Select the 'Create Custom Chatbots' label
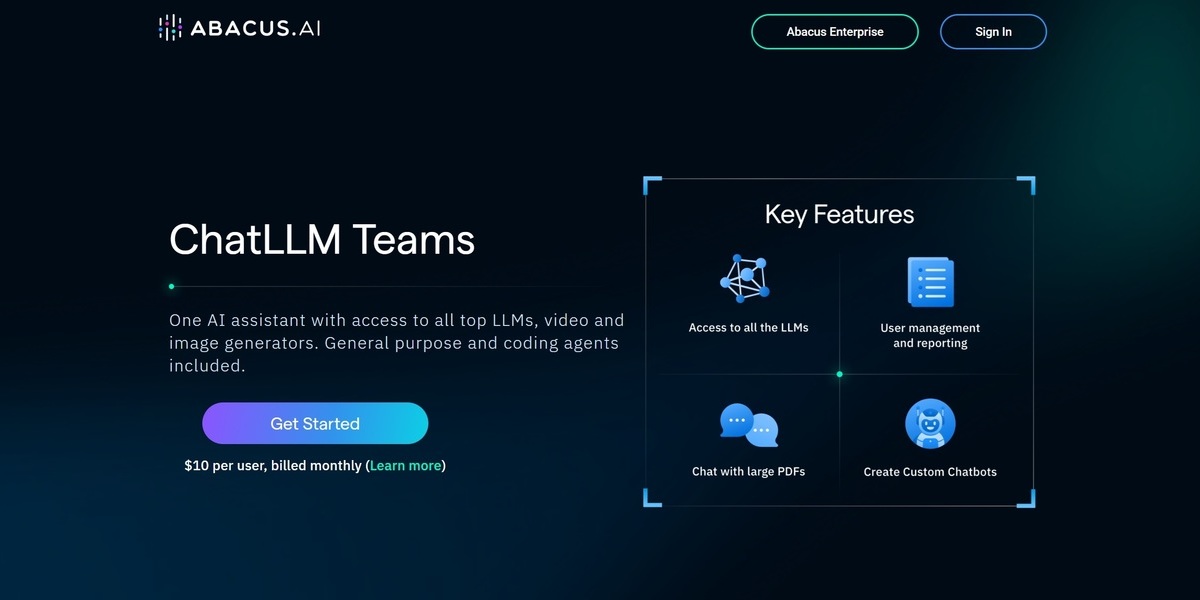The image size is (1200, 600). pos(930,472)
